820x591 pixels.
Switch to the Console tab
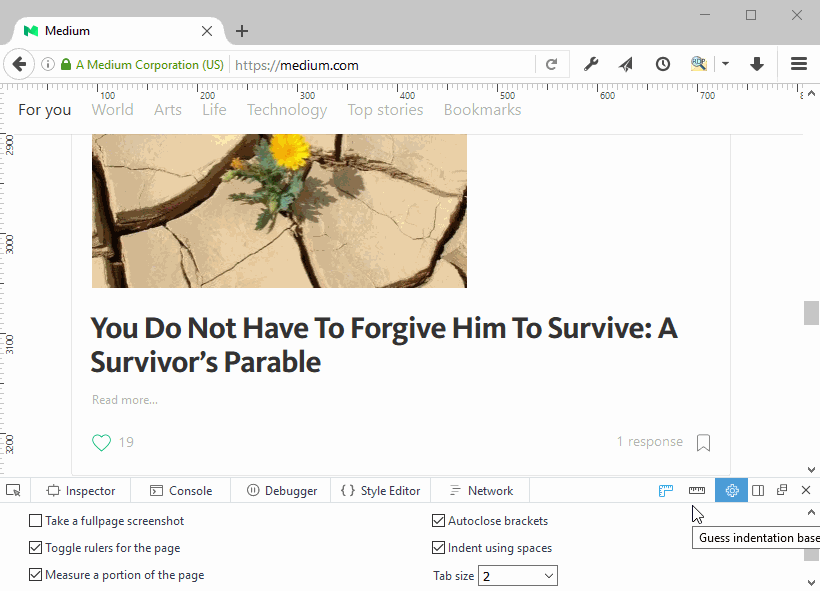pyautogui.click(x=181, y=491)
